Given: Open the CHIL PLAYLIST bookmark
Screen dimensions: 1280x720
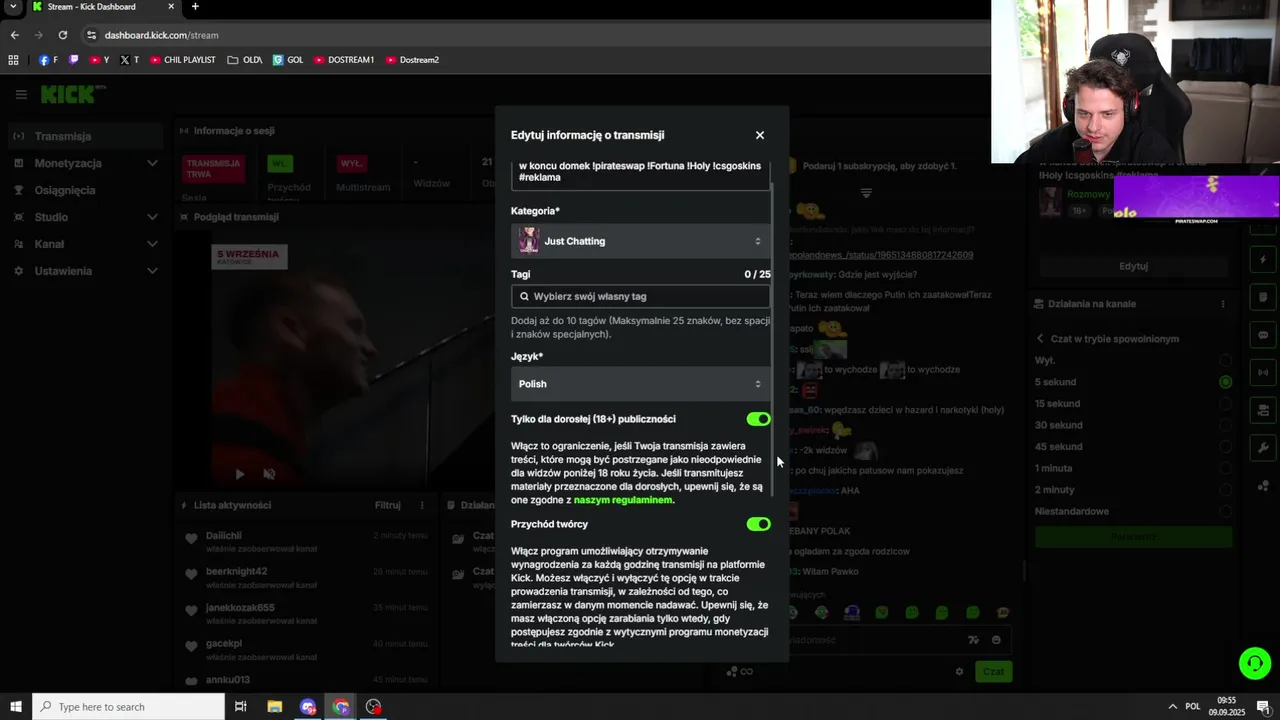Looking at the screenshot, I should [182, 60].
